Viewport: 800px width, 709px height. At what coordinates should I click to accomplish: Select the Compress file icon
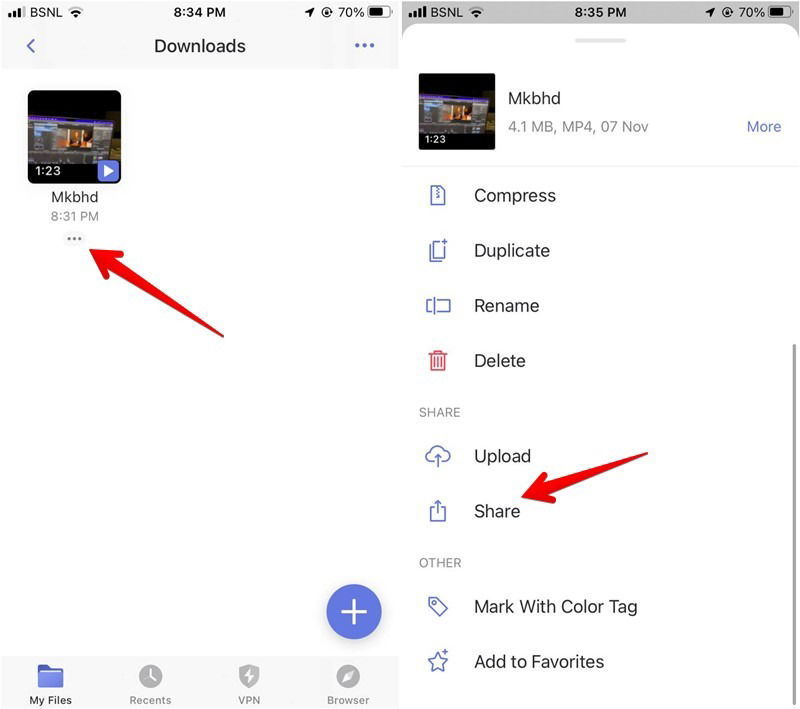click(438, 196)
